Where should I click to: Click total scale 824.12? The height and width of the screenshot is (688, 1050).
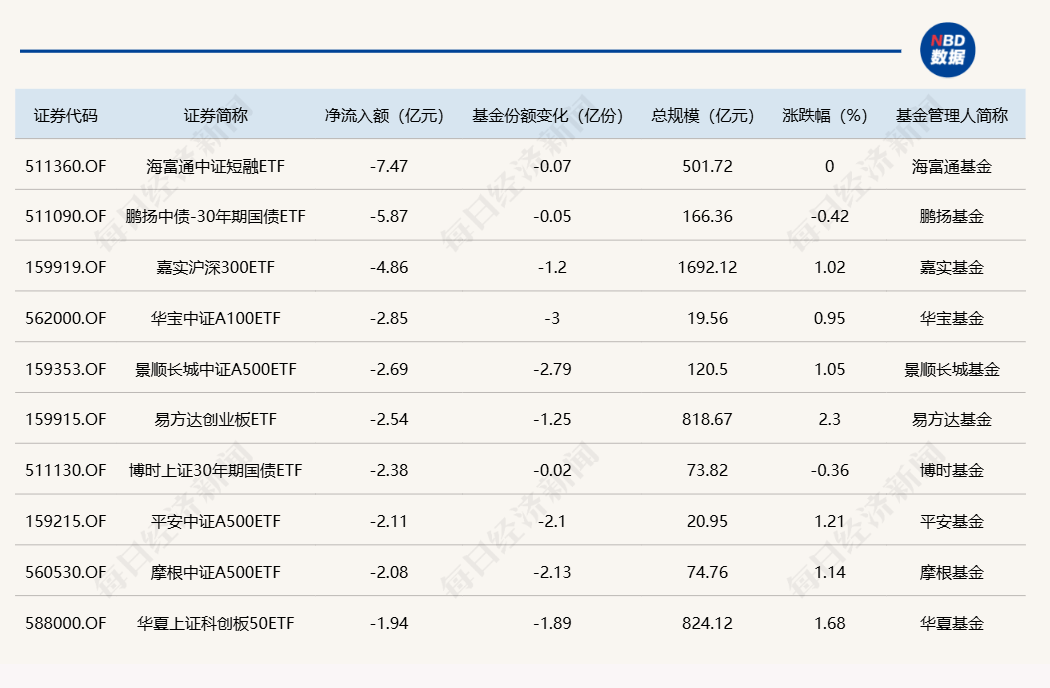tap(707, 623)
